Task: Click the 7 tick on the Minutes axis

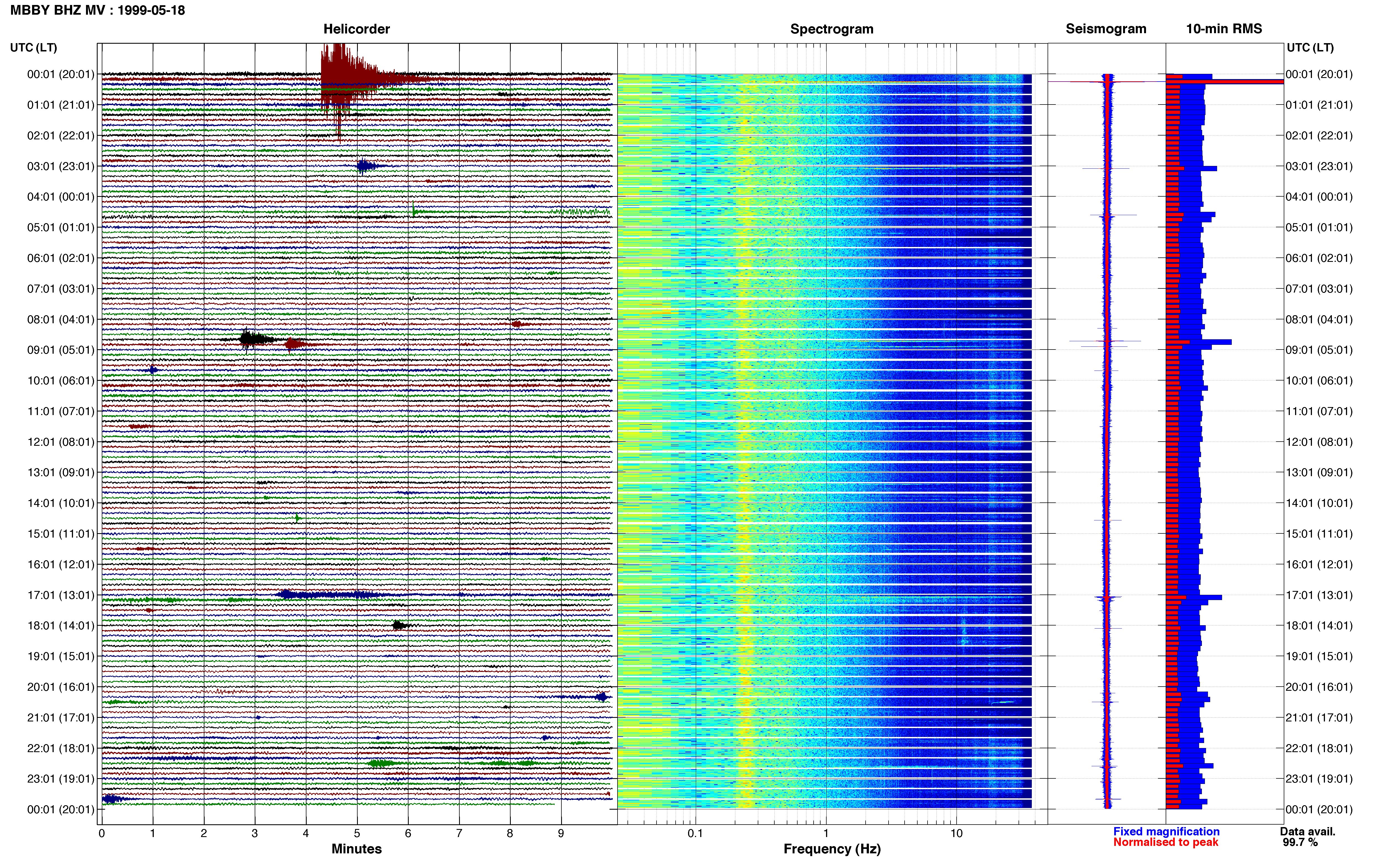Action: pyautogui.click(x=459, y=833)
